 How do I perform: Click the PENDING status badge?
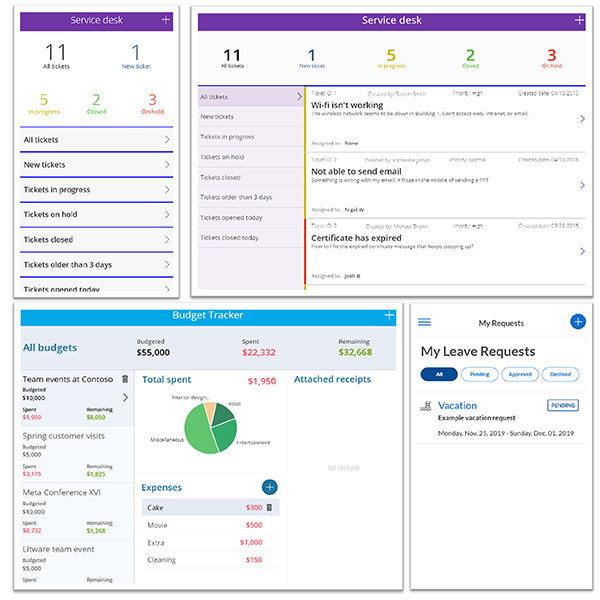click(563, 405)
